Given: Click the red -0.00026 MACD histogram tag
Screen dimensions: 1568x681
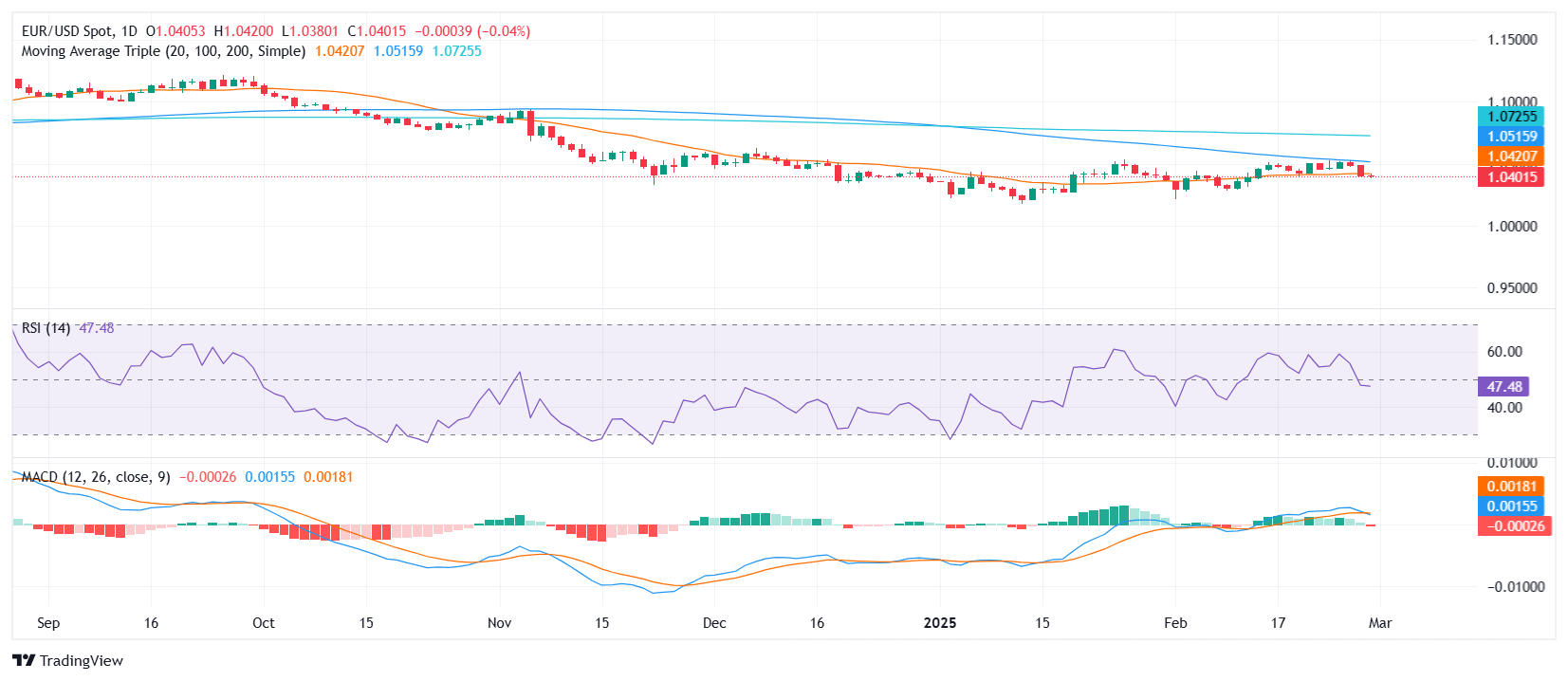Looking at the screenshot, I should pyautogui.click(x=1513, y=526).
